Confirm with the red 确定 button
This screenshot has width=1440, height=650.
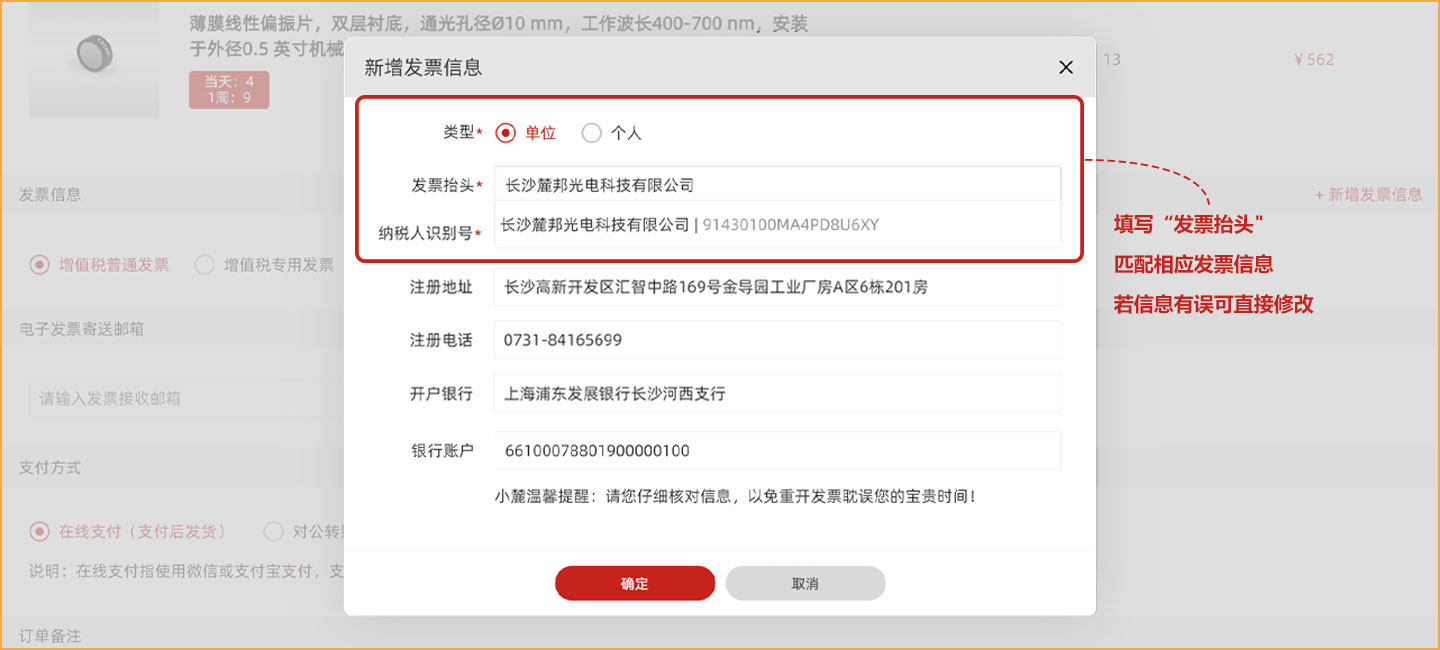tap(635, 584)
